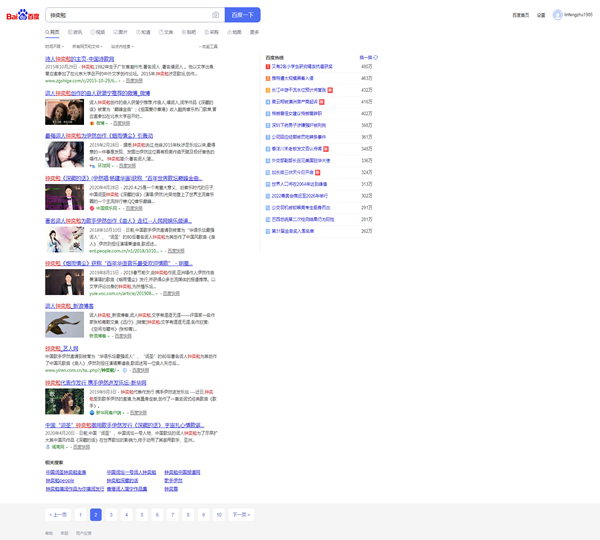Click the user profile avatar
This screenshot has width=600, height=540.
pos(556,15)
